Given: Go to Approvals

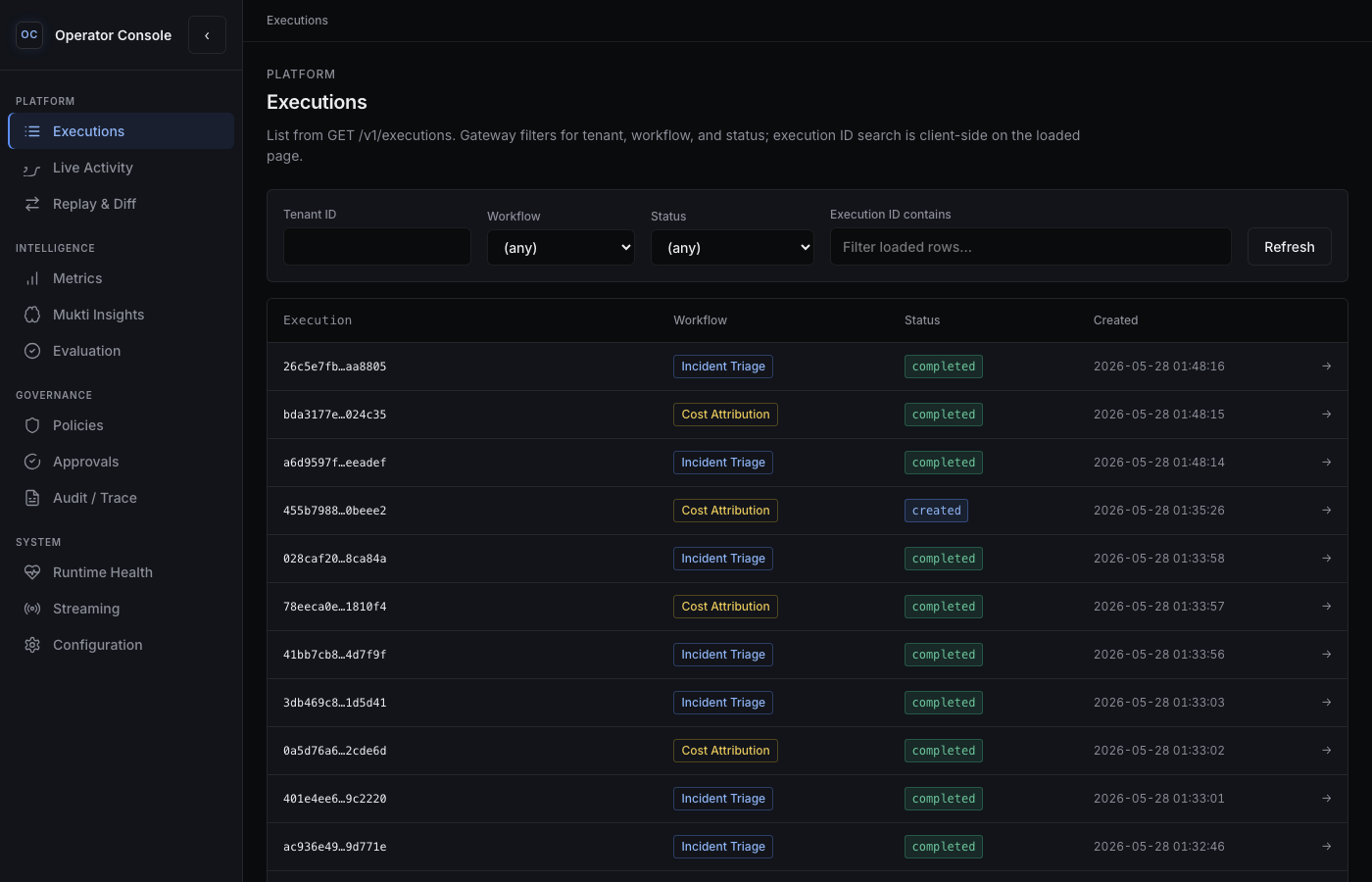Looking at the screenshot, I should click(122, 462).
